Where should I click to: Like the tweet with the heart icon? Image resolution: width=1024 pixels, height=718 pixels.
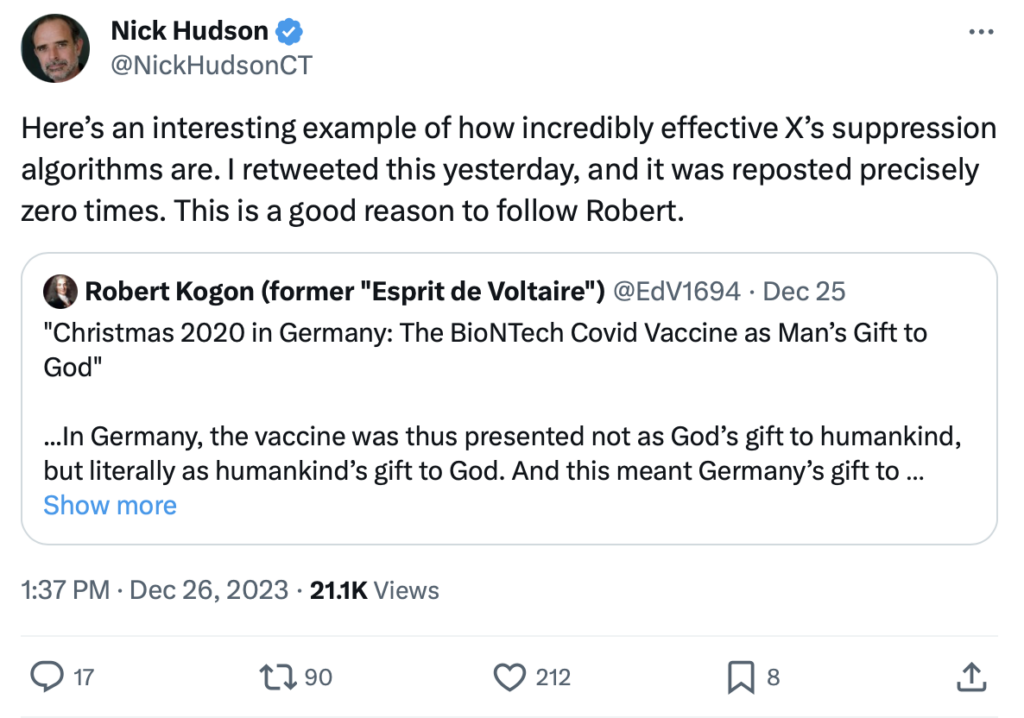coord(511,677)
